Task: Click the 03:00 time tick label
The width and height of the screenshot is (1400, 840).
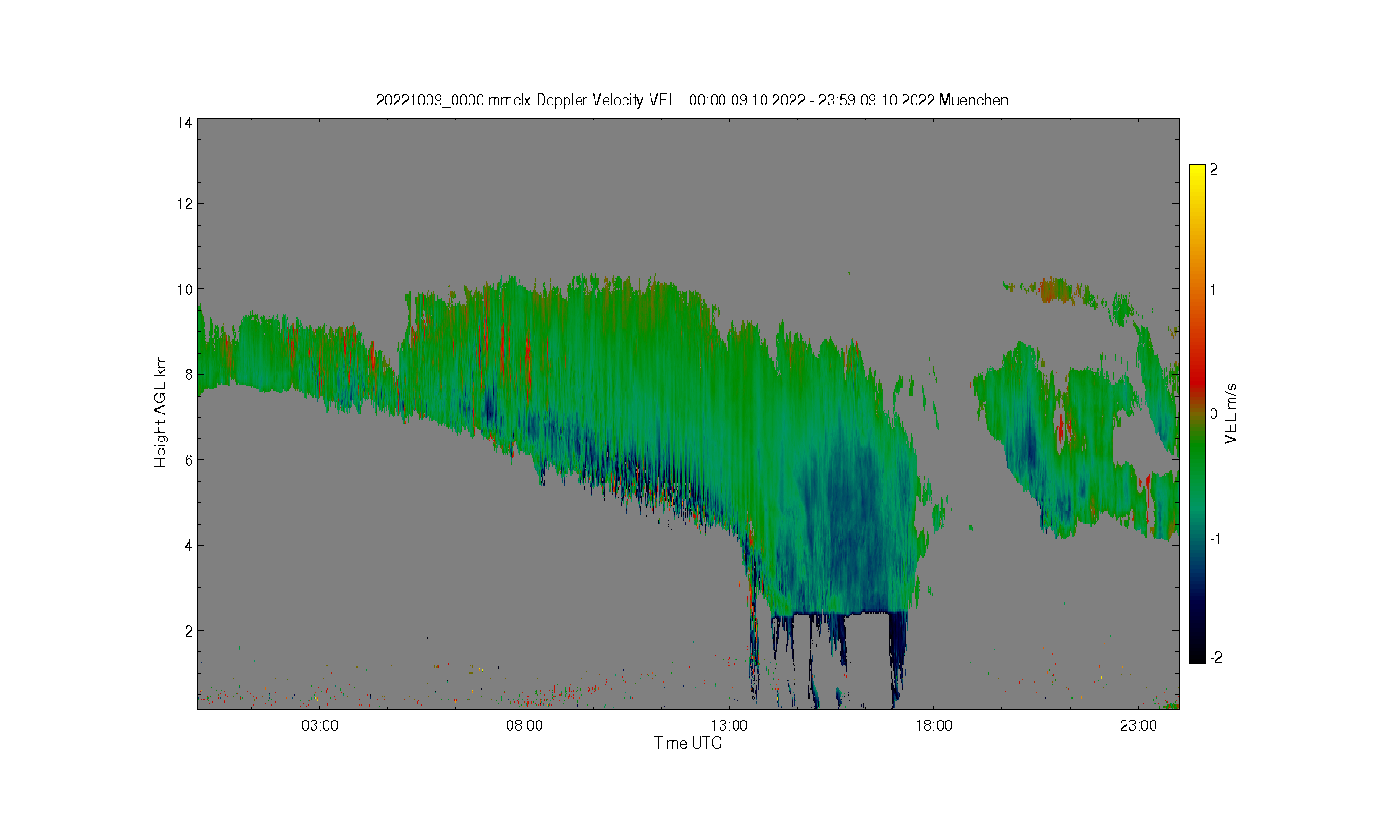Action: pyautogui.click(x=319, y=726)
